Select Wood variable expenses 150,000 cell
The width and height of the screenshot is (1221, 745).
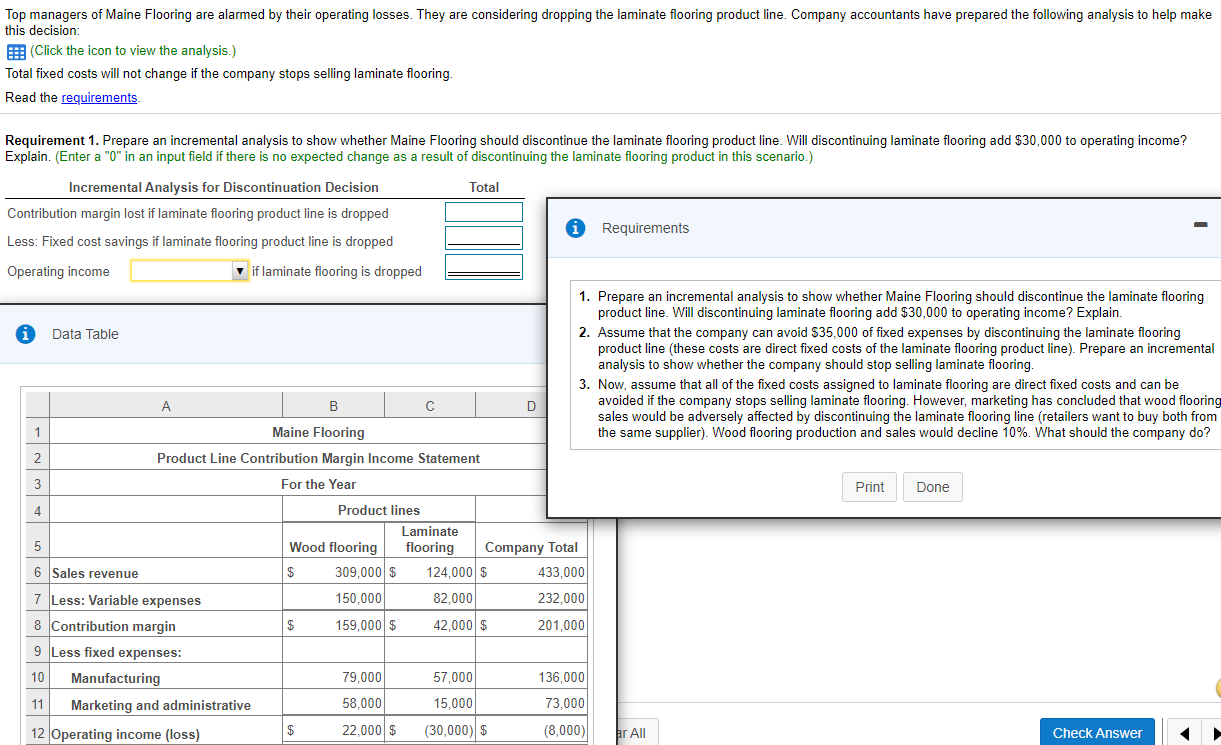click(x=333, y=599)
